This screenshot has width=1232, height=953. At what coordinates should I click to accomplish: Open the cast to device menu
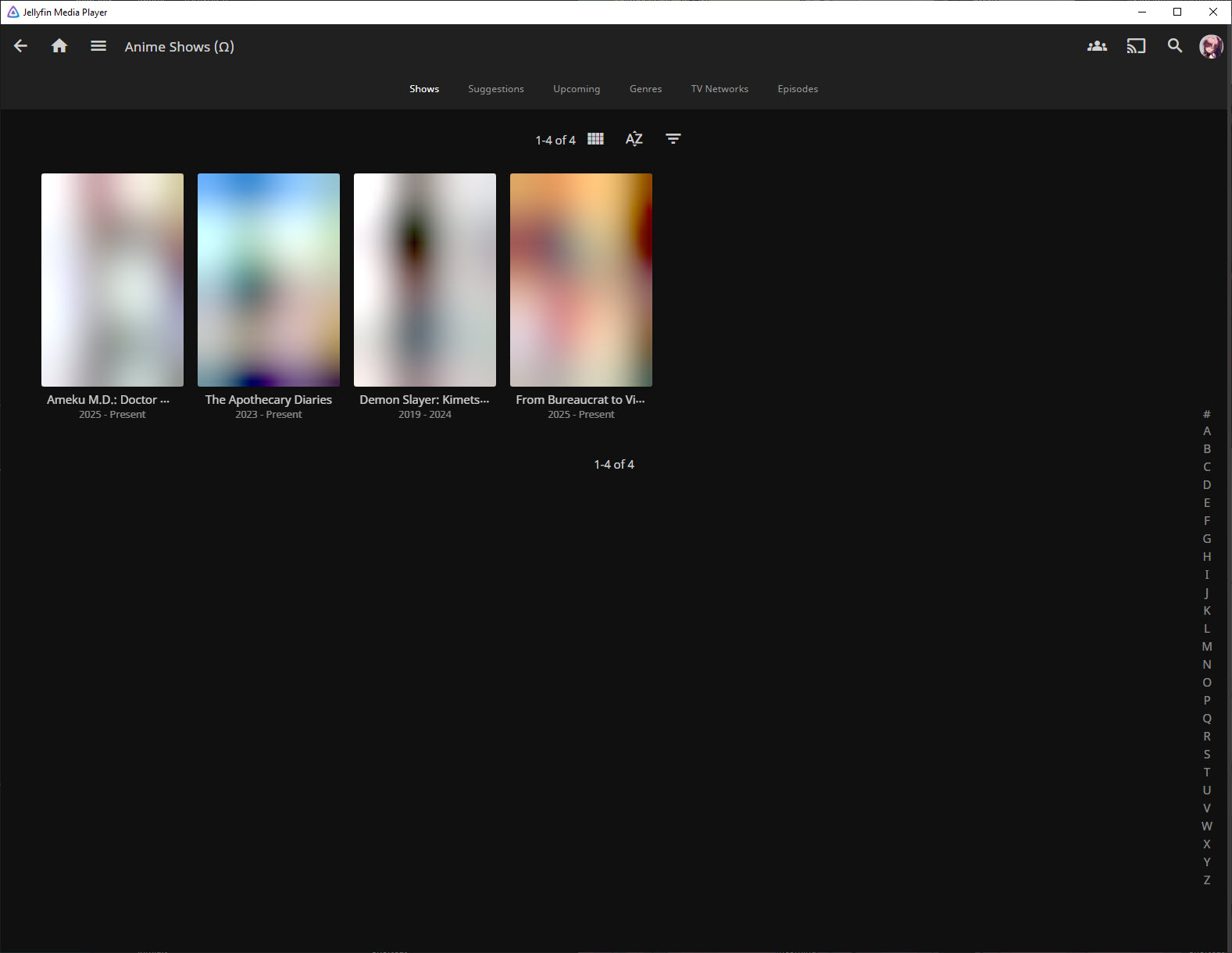tap(1136, 46)
